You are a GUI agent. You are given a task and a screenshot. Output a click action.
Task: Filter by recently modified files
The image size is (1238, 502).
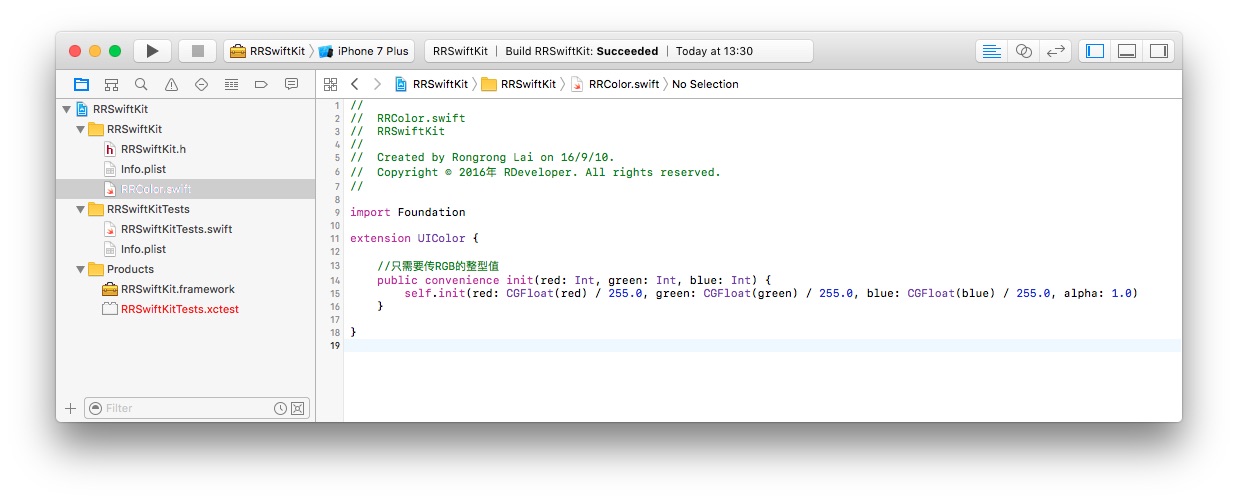(281, 408)
